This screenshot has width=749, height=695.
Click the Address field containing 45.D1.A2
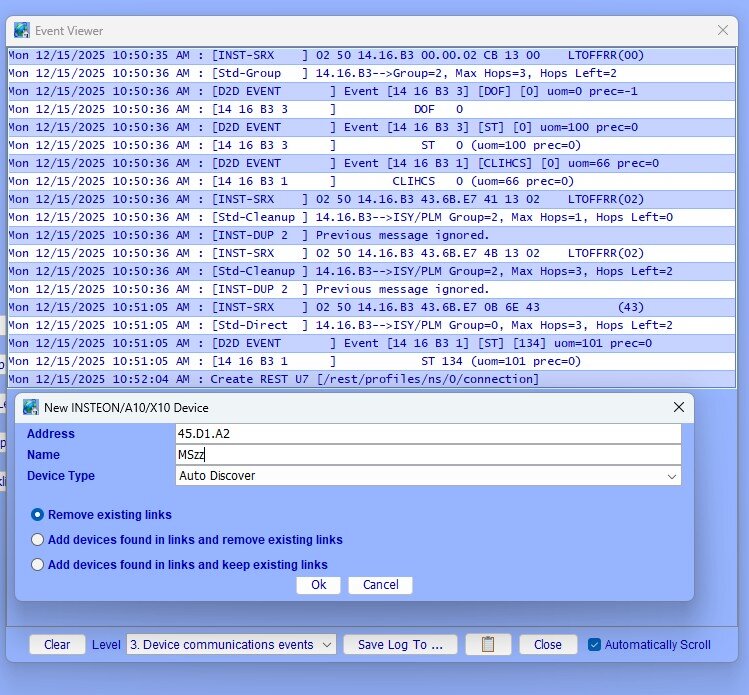428,434
